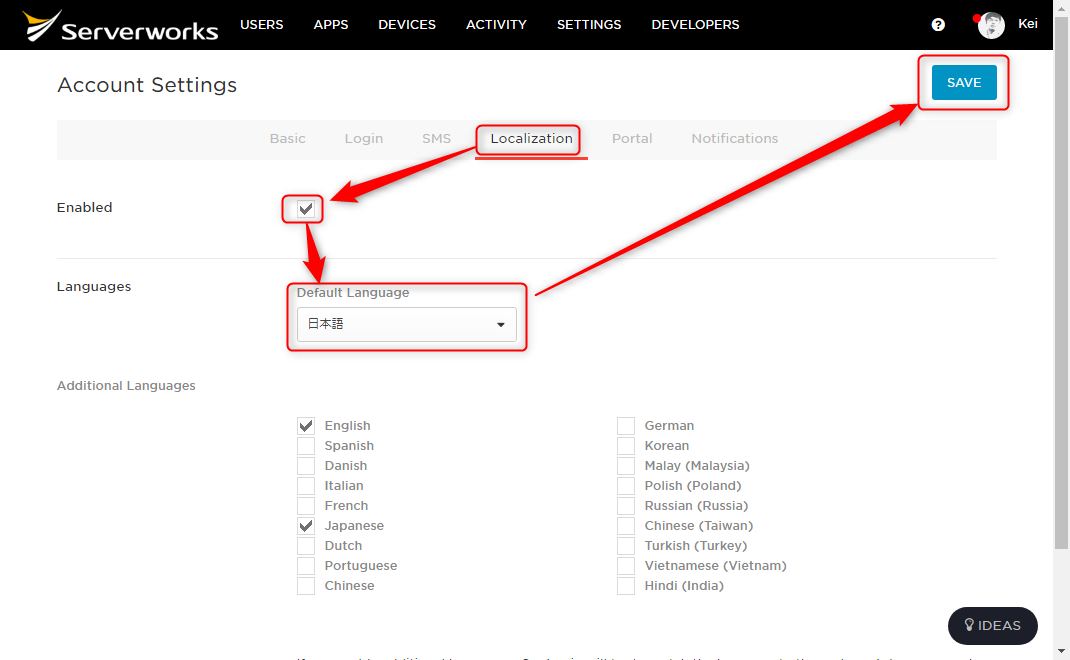Uncheck the English language checkbox
1070x660 pixels.
[x=306, y=426]
